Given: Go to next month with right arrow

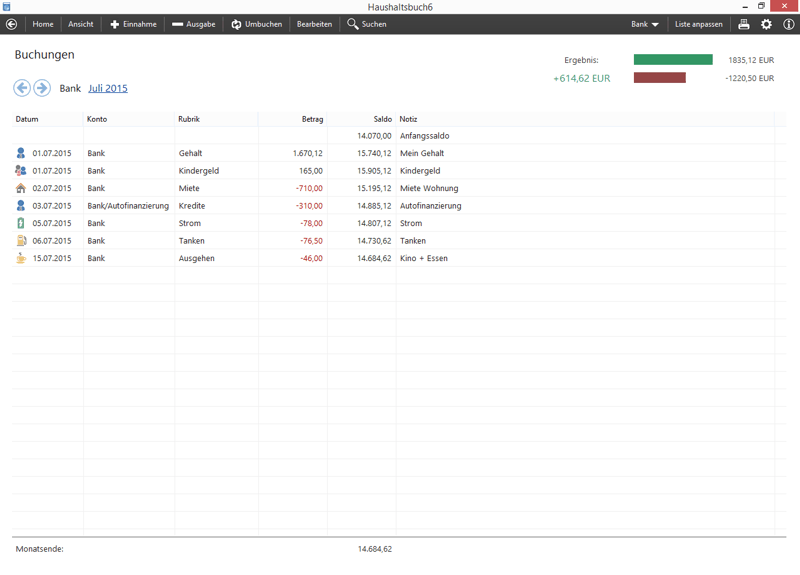Looking at the screenshot, I should click(x=42, y=88).
